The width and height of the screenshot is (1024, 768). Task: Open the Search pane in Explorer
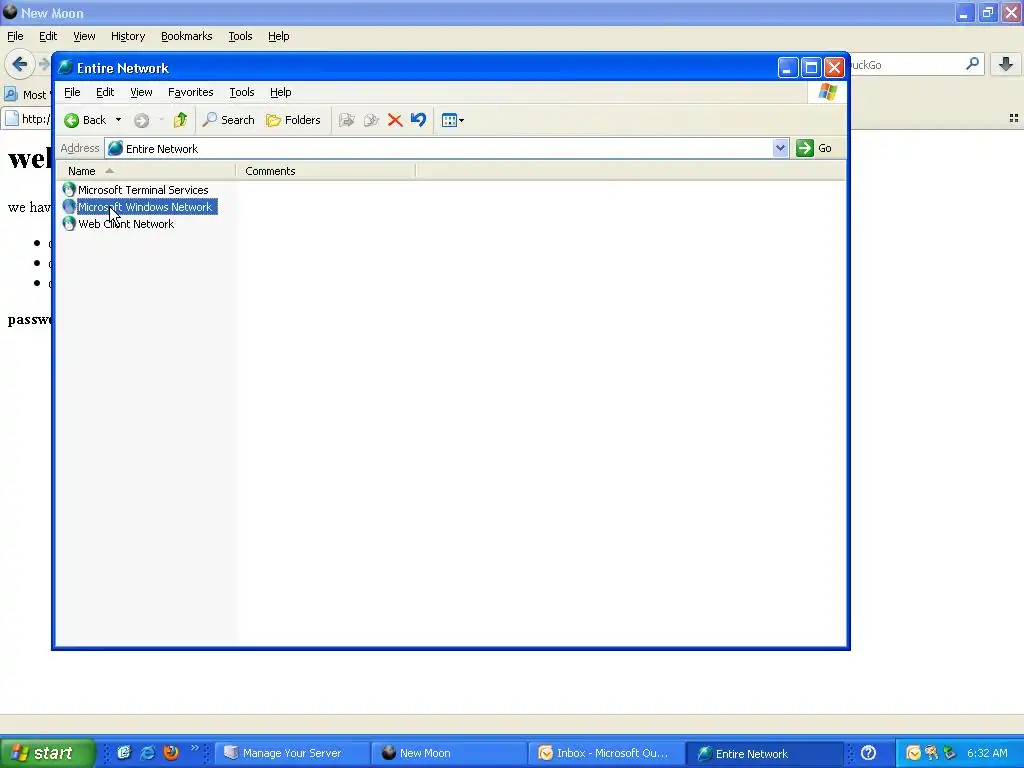pyautogui.click(x=228, y=120)
